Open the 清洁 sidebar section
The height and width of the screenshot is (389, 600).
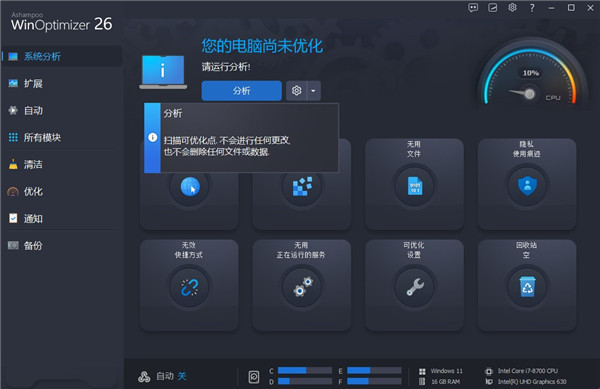click(x=61, y=164)
